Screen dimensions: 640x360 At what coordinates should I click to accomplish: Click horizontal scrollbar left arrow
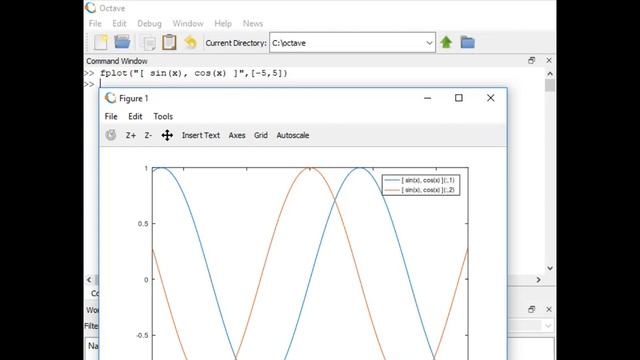point(89,280)
